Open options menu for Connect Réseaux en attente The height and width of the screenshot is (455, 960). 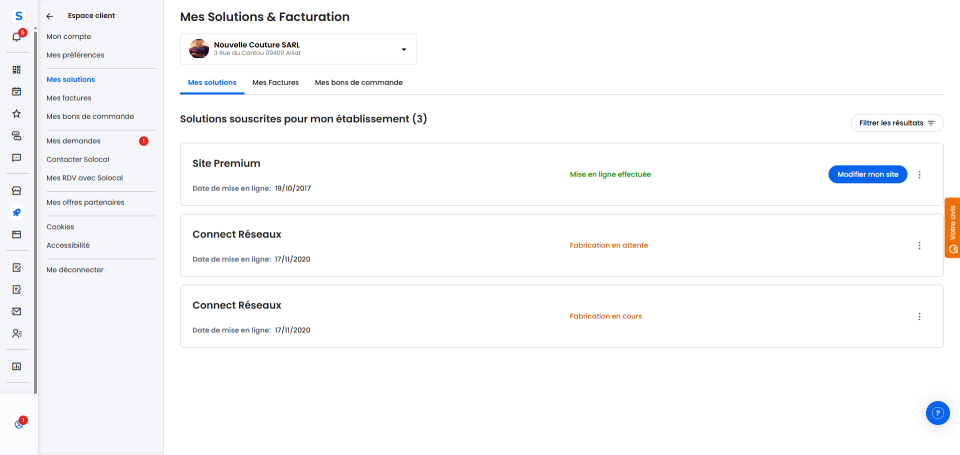919,245
